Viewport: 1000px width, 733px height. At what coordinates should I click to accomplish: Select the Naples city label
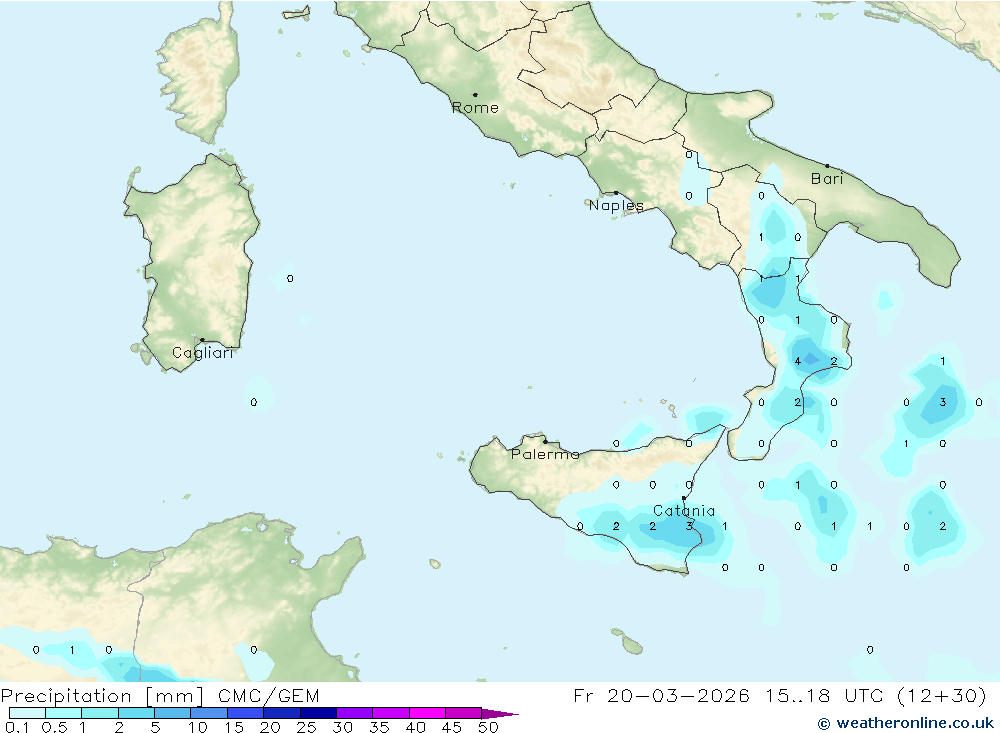click(616, 205)
